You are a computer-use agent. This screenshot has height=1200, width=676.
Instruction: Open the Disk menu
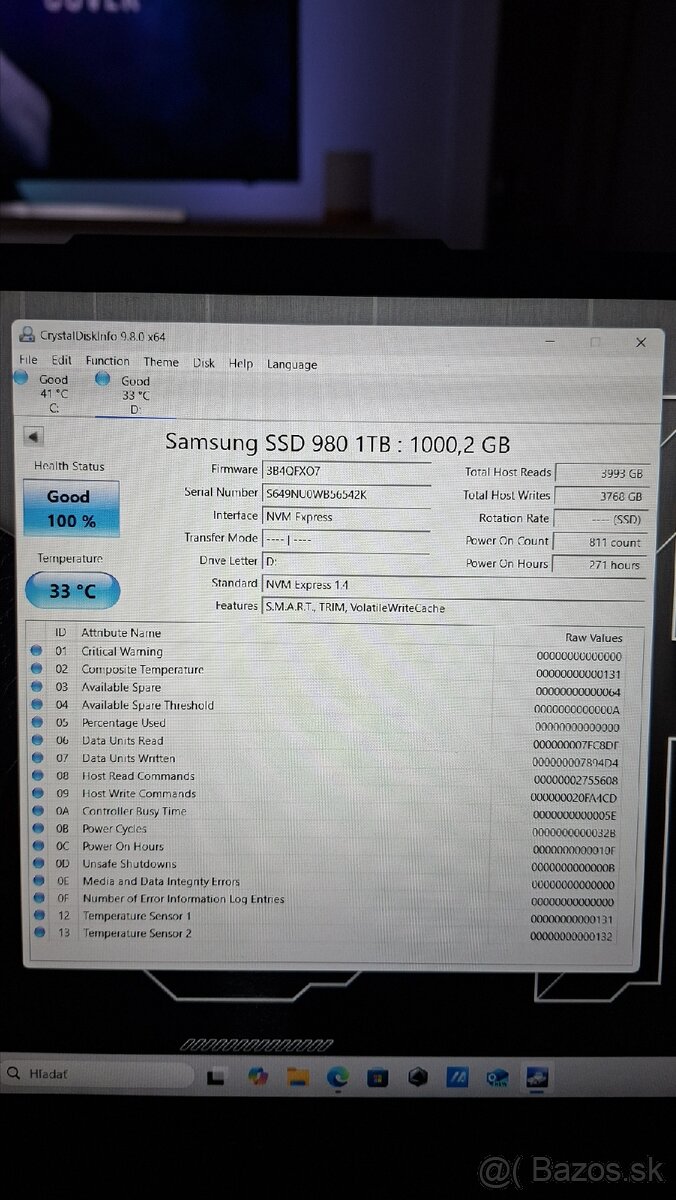click(204, 363)
